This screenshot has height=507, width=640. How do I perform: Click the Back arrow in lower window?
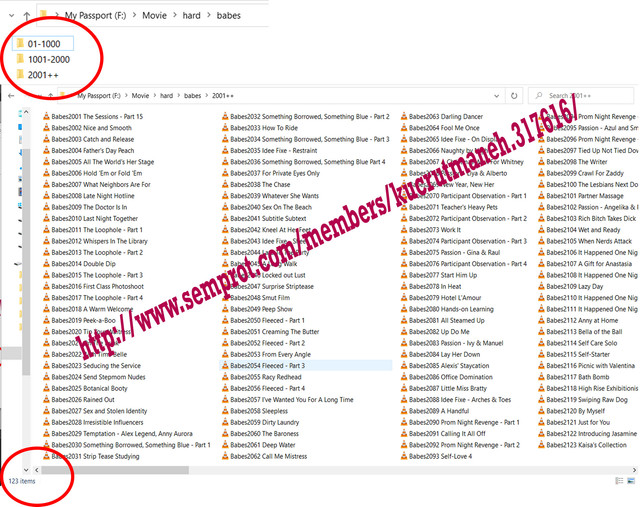11,96
